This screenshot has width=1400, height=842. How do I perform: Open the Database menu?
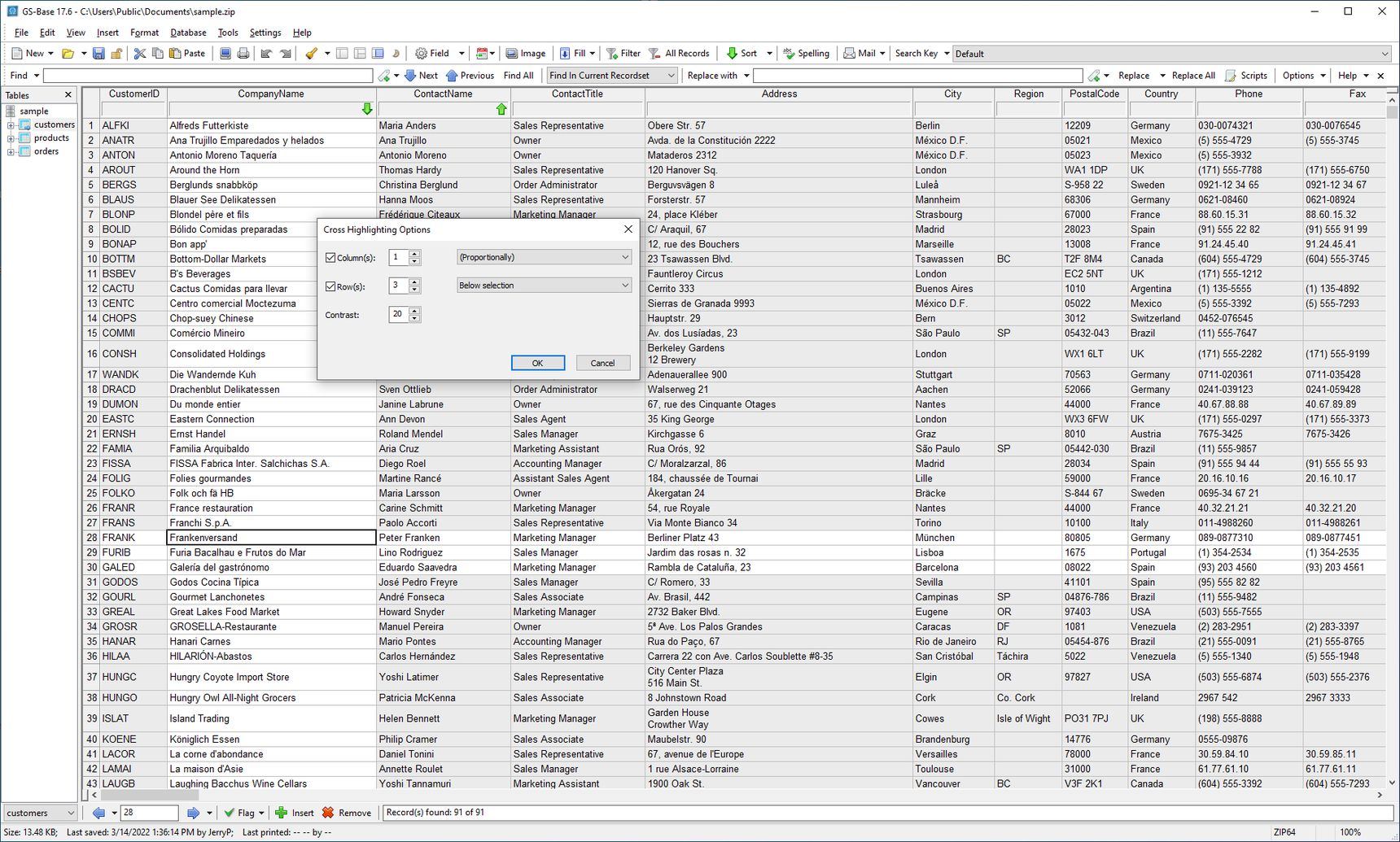[188, 33]
